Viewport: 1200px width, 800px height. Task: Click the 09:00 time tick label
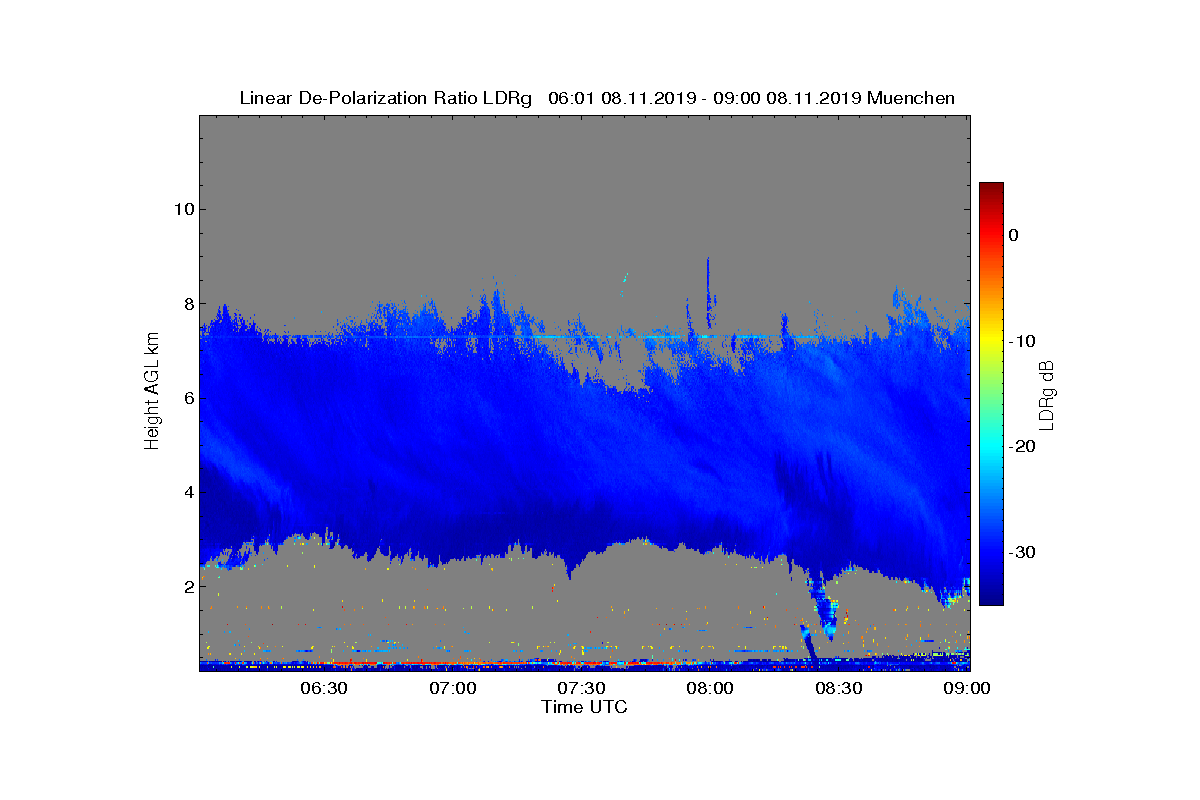click(x=967, y=688)
